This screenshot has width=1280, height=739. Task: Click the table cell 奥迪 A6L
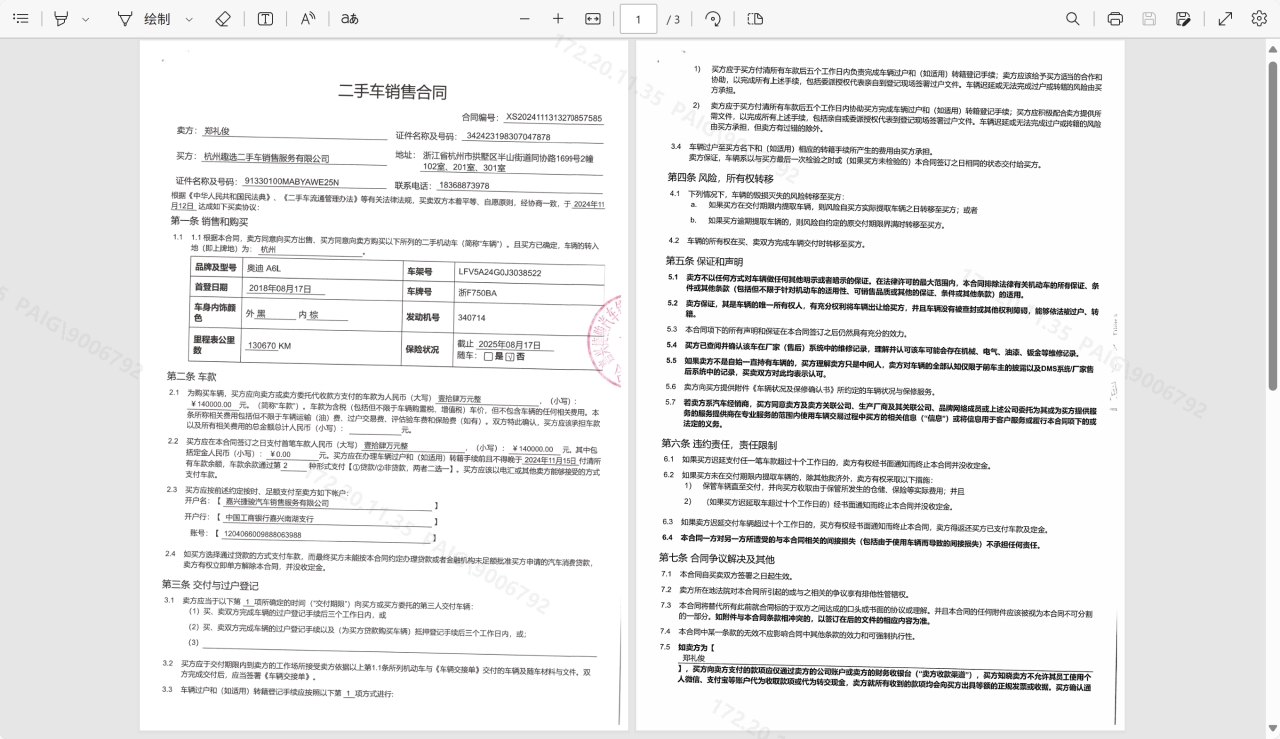click(x=264, y=270)
